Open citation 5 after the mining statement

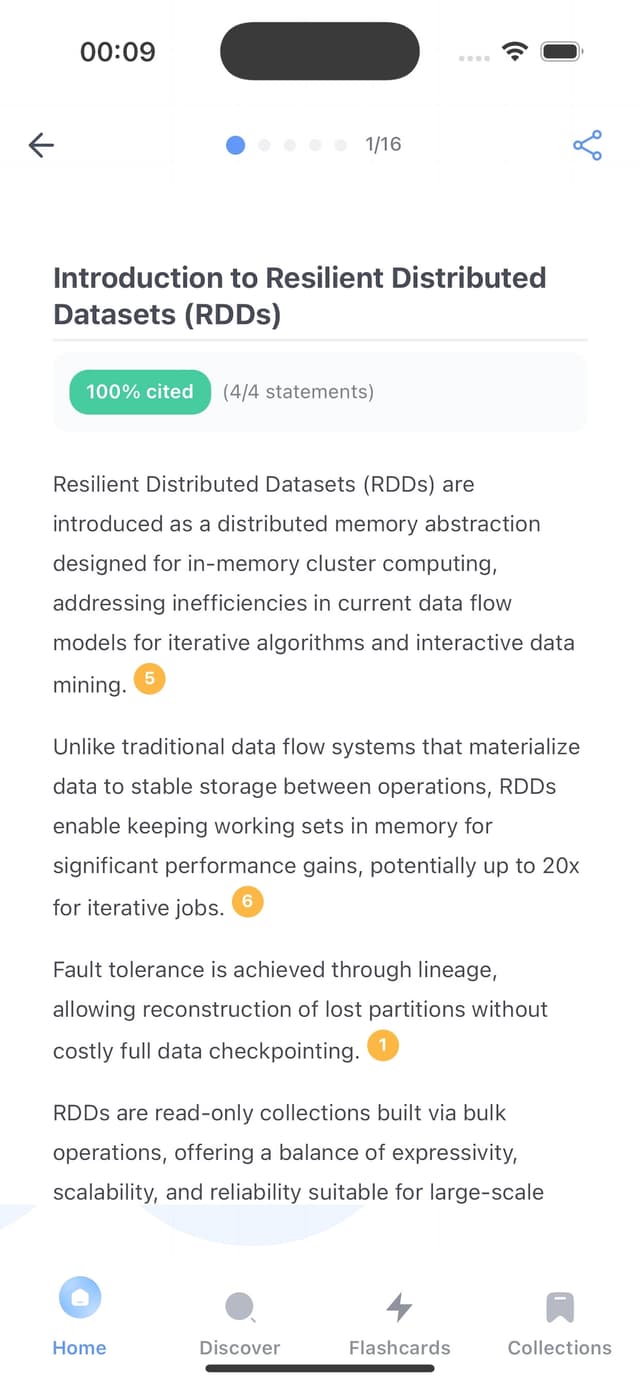(149, 679)
